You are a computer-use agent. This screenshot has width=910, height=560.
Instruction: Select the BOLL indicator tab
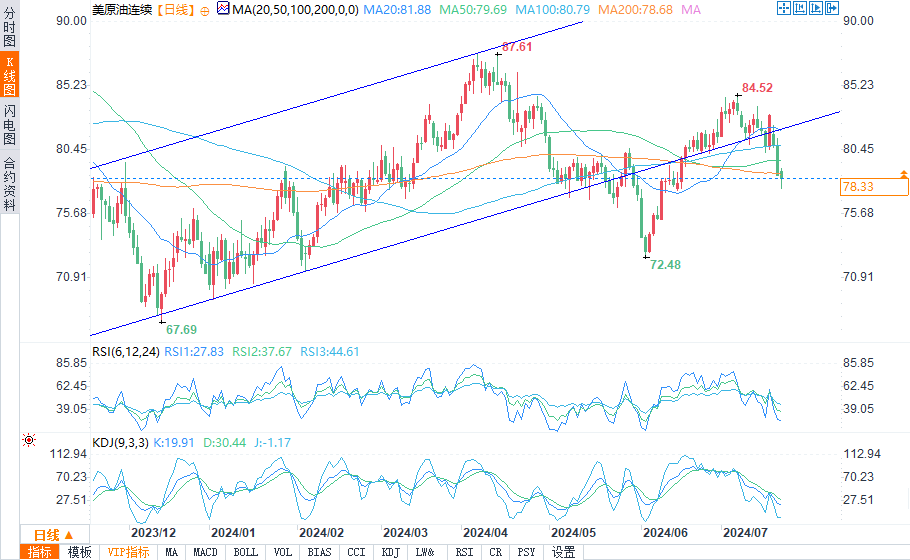[x=245, y=552]
